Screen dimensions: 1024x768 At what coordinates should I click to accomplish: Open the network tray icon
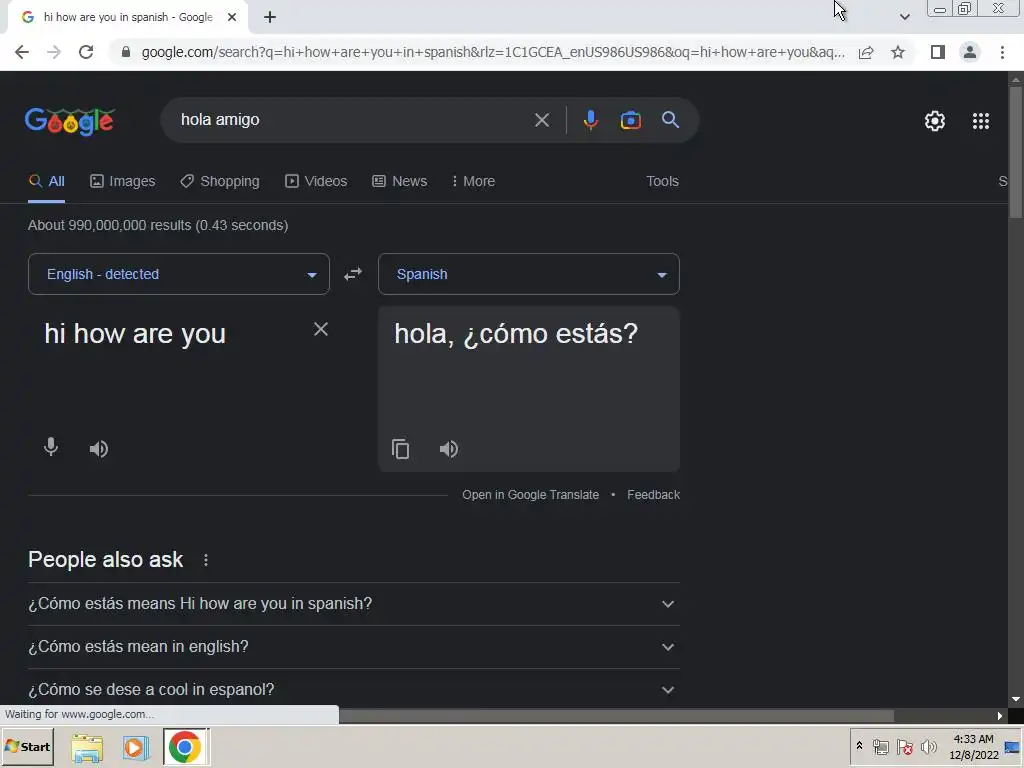881,746
